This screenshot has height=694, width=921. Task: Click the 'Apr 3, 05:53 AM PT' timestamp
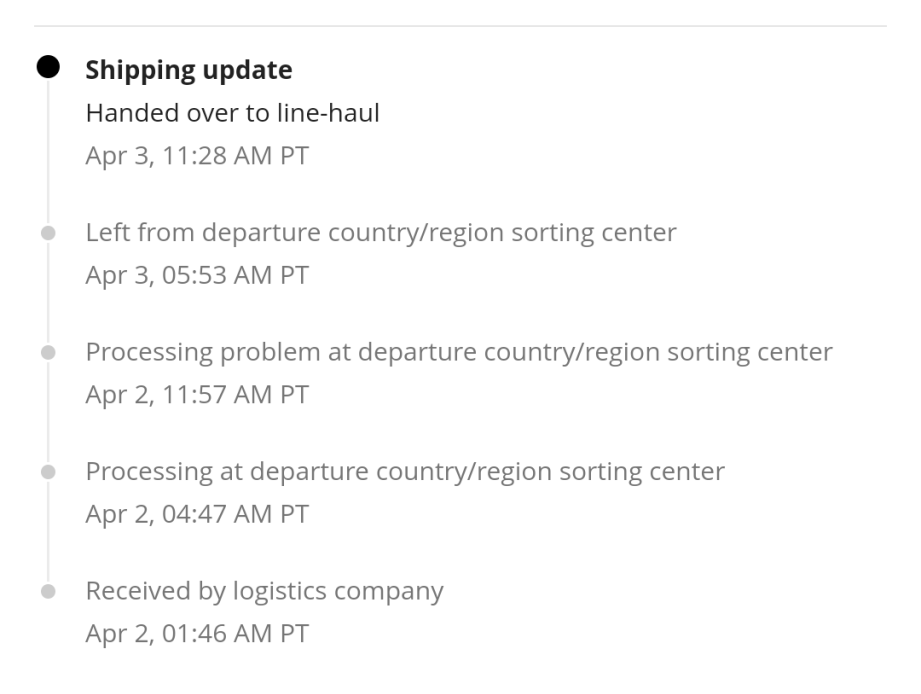click(x=197, y=275)
